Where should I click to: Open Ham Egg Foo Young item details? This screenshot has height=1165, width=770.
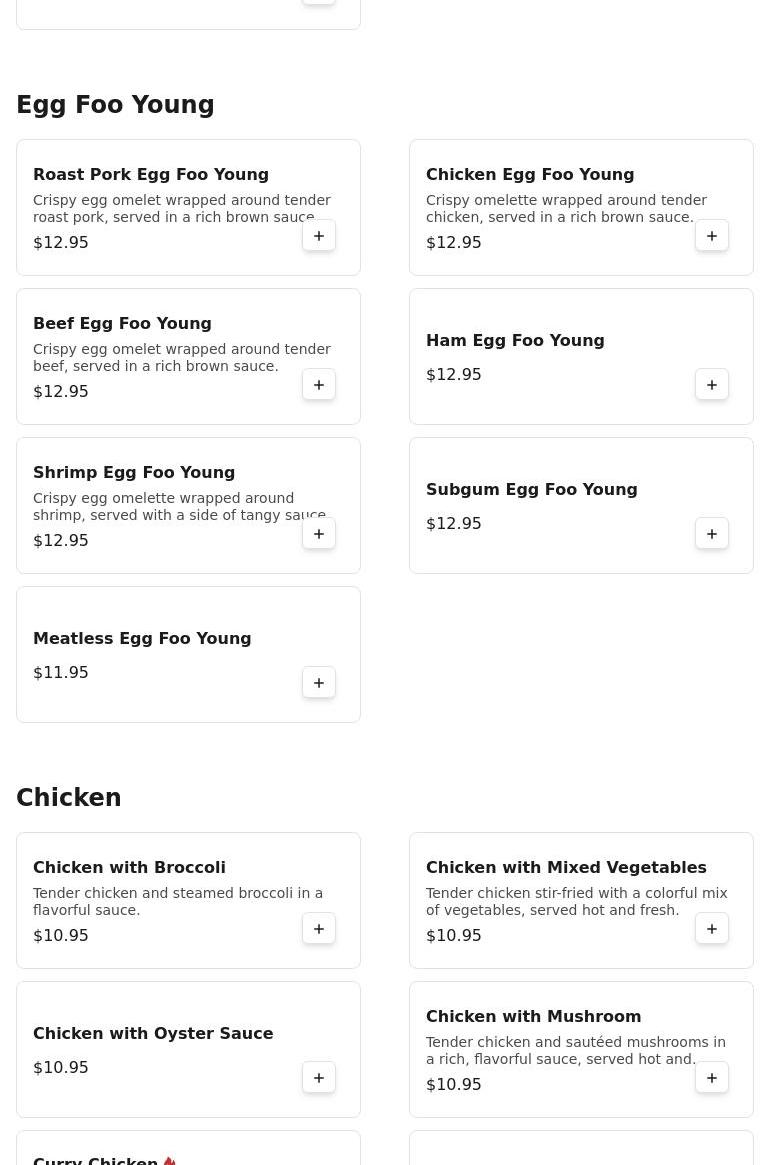515,341
